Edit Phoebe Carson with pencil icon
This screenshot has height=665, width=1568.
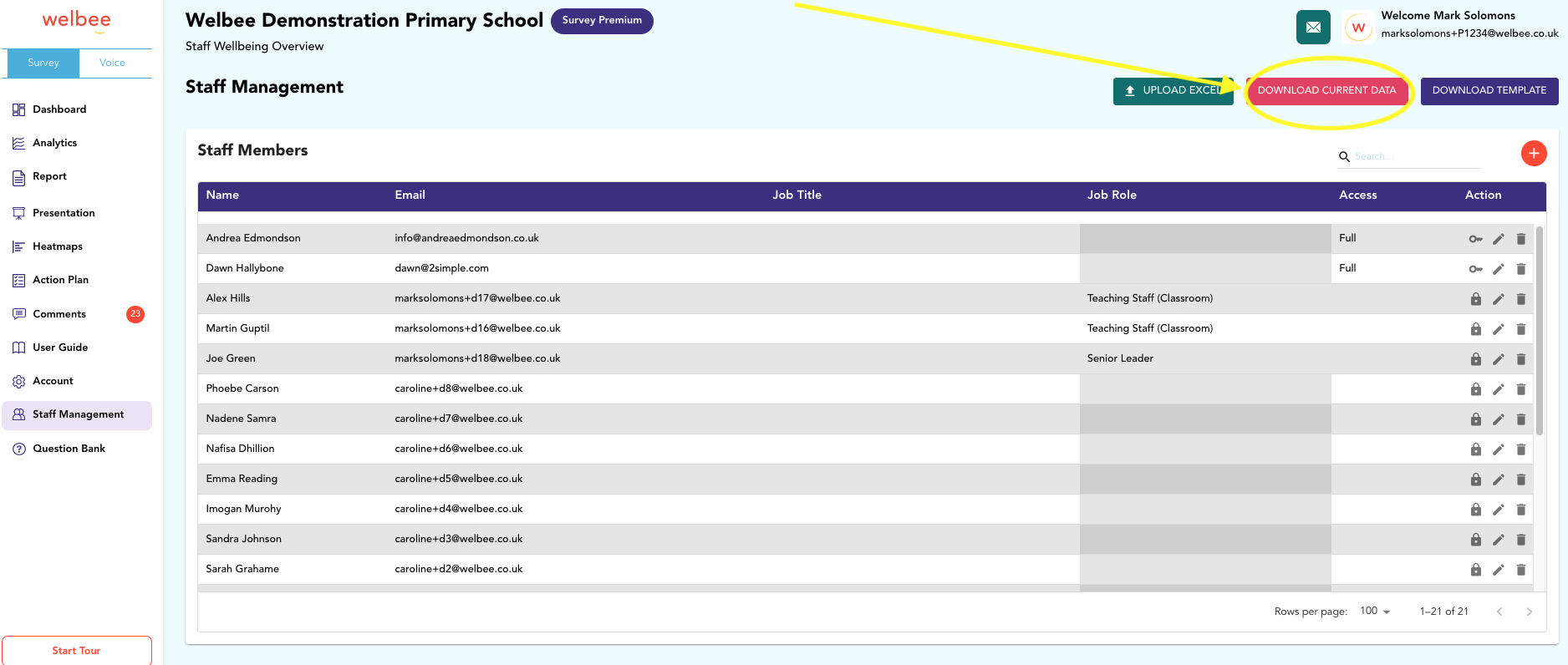pos(1499,389)
